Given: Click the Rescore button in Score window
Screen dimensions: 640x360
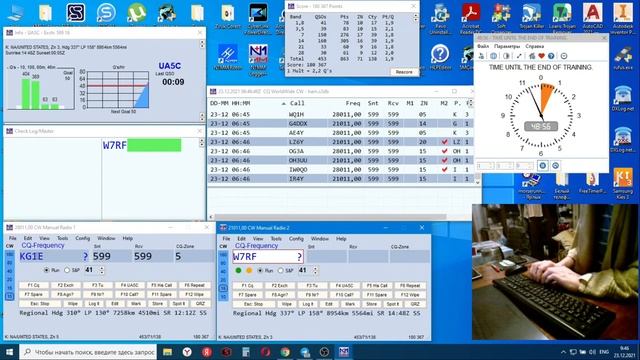Looking at the screenshot, I should [404, 72].
